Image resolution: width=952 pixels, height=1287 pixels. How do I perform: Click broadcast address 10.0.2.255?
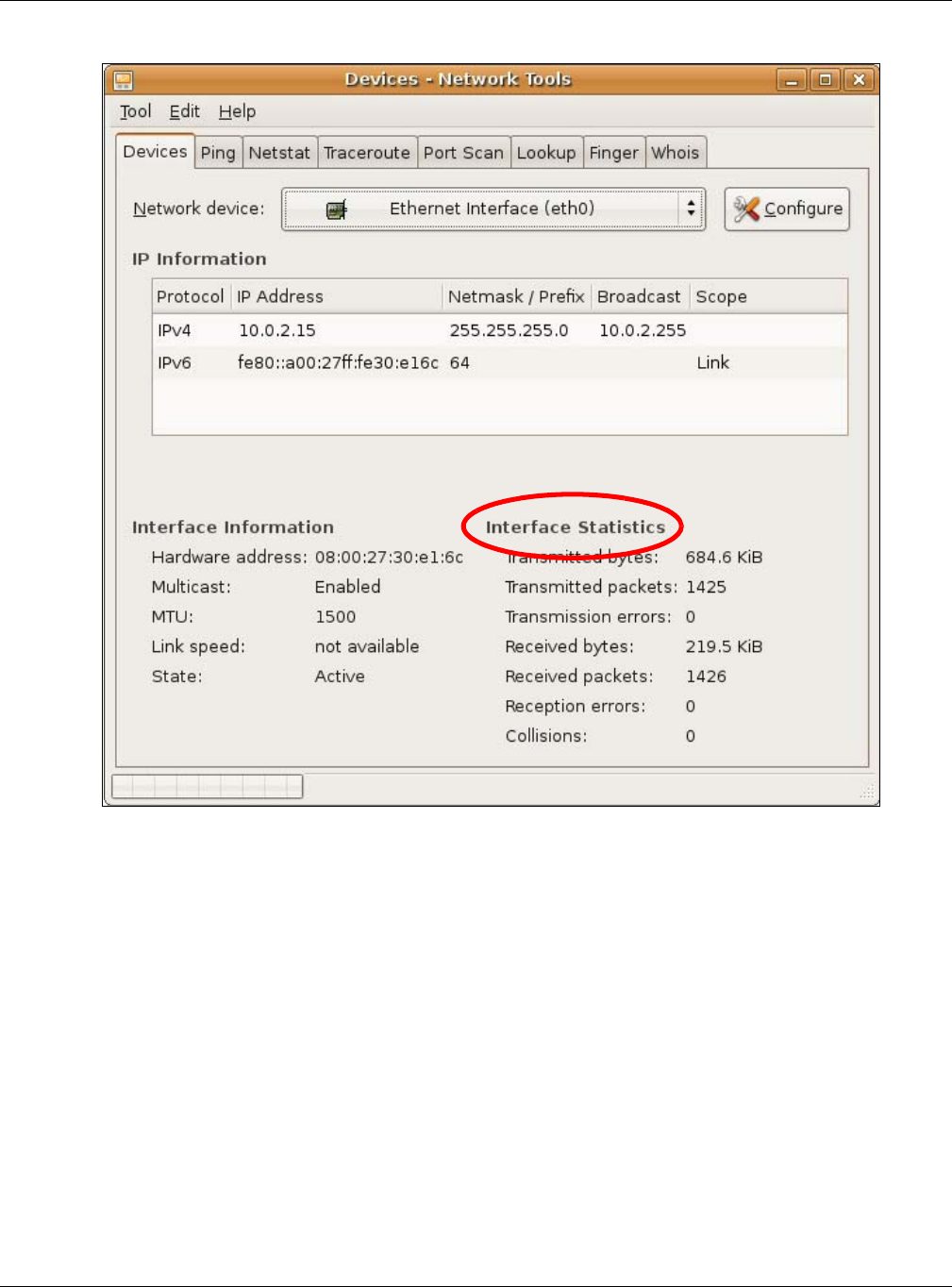click(x=643, y=330)
